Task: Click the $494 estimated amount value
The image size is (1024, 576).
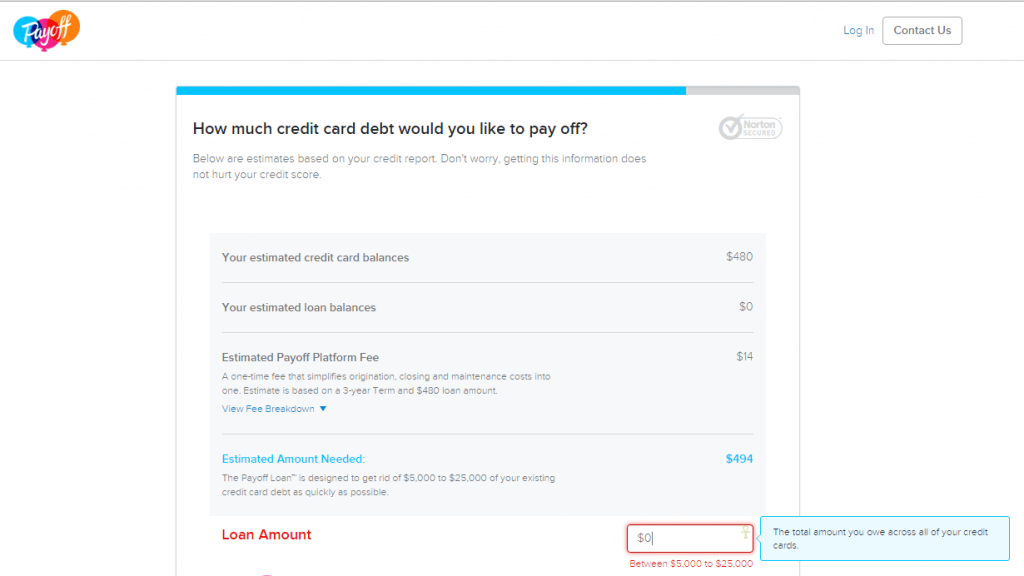Action: coord(739,459)
